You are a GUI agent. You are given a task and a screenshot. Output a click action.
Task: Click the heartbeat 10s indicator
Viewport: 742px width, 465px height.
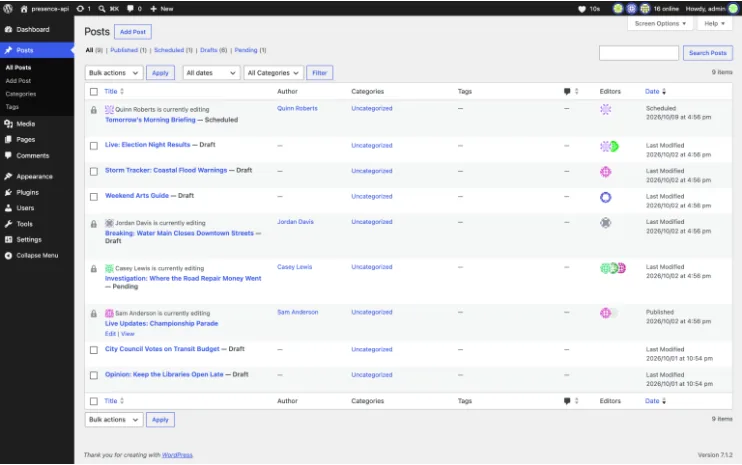pos(589,9)
